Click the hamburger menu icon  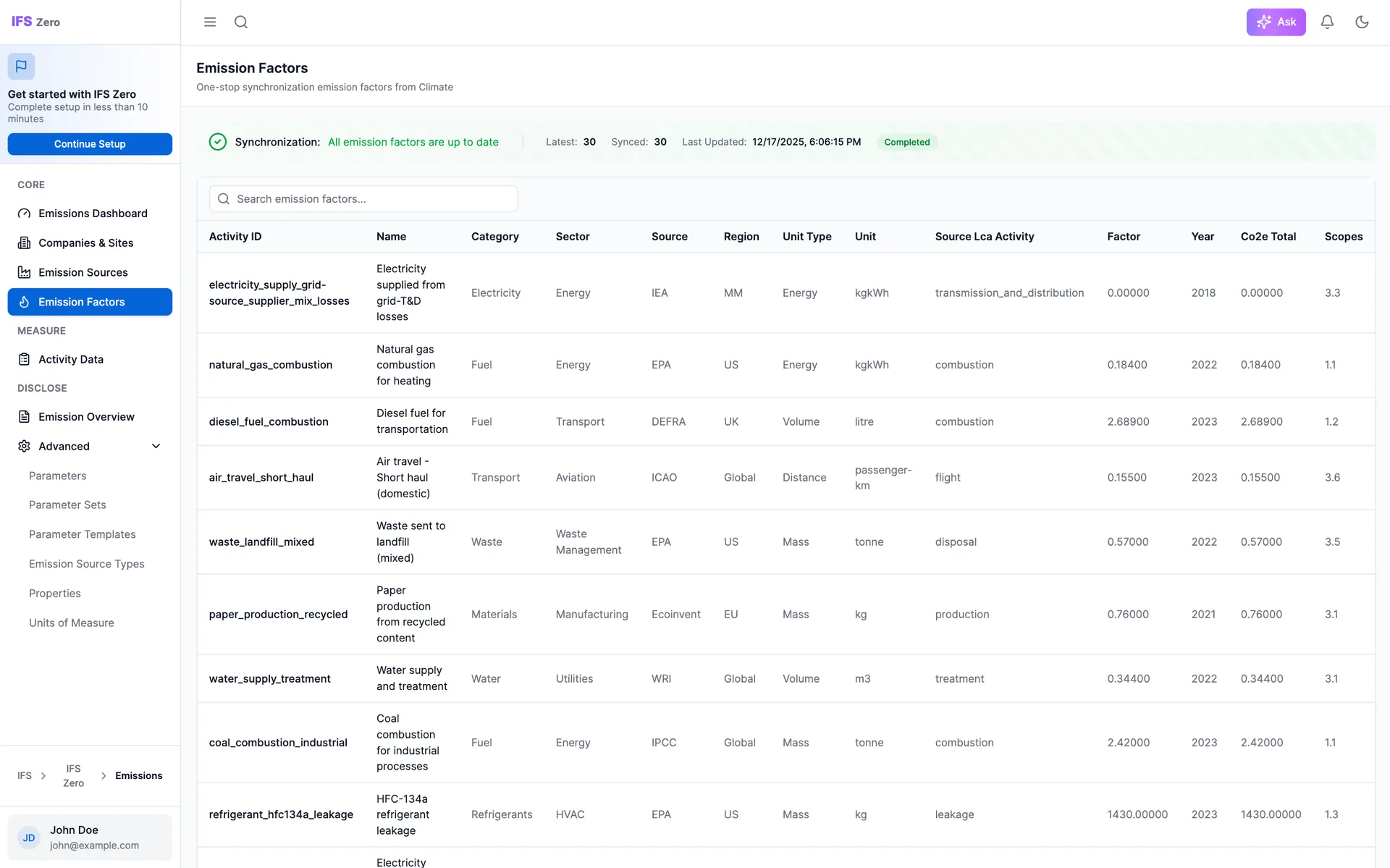(x=210, y=22)
